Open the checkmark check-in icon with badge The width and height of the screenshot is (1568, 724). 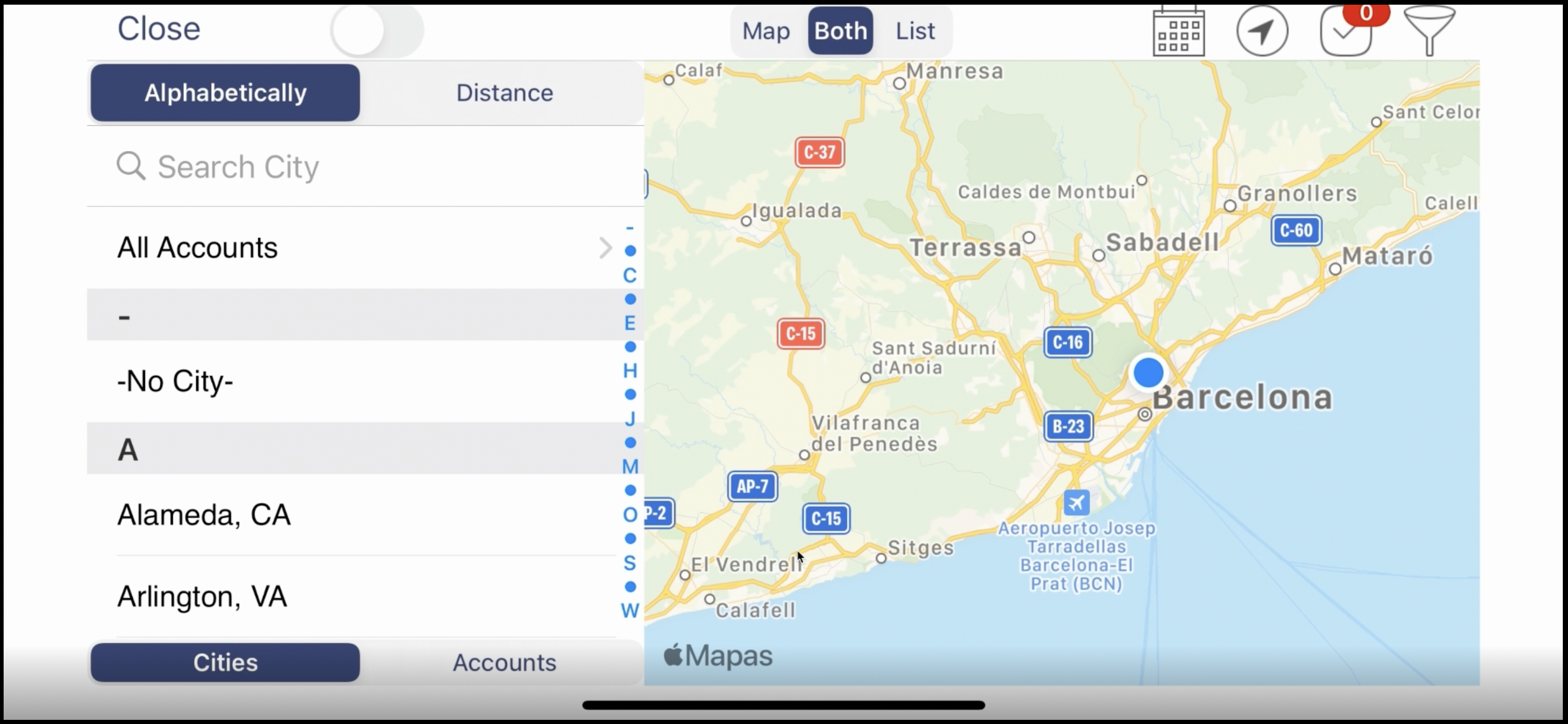point(1346,33)
